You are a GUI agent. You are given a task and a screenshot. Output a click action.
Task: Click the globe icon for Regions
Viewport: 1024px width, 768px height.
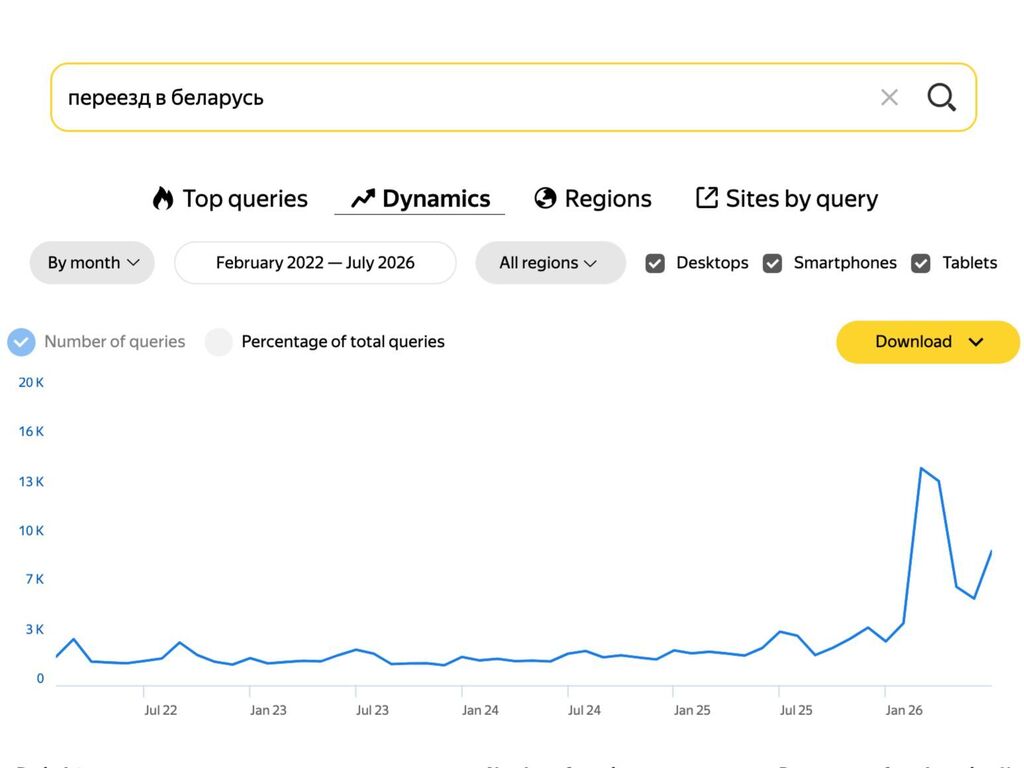pyautogui.click(x=545, y=198)
